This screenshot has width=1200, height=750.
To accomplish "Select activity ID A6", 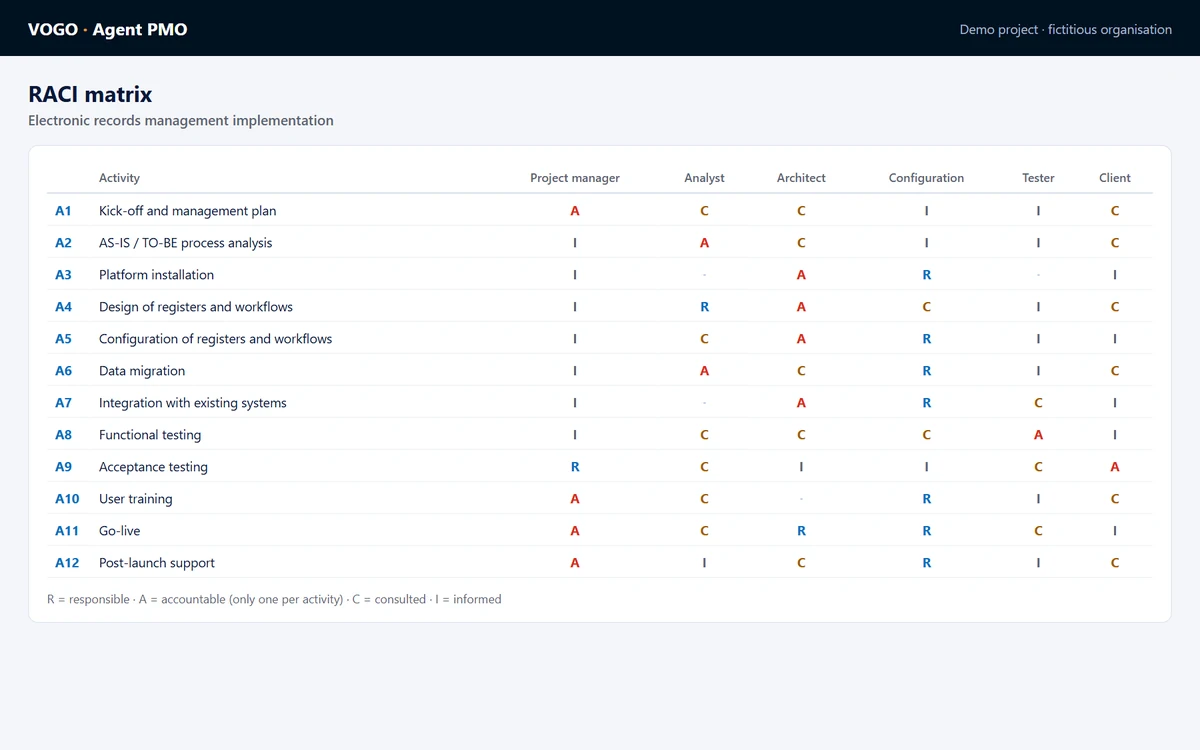I will coord(63,371).
